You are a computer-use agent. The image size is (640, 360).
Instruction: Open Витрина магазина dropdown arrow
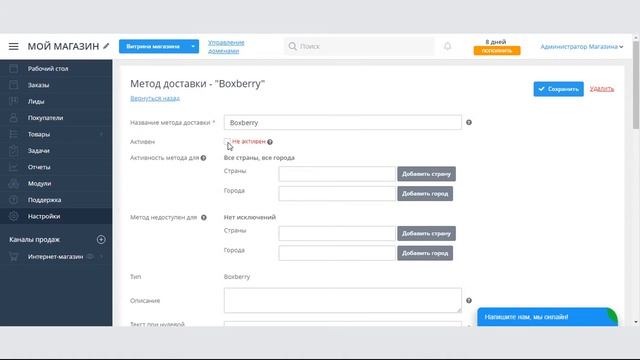tap(193, 47)
